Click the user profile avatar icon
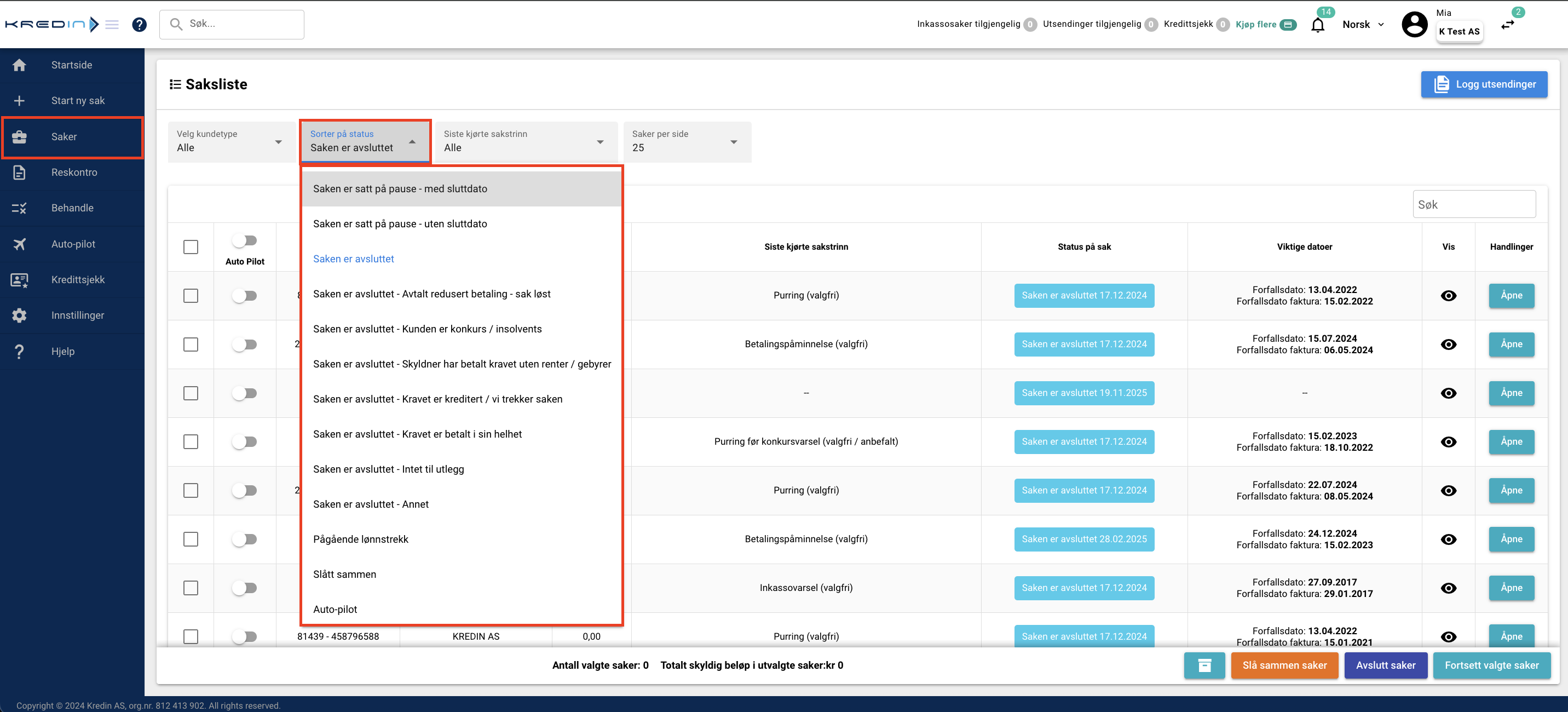This screenshot has height=712, width=1568. point(1414,25)
